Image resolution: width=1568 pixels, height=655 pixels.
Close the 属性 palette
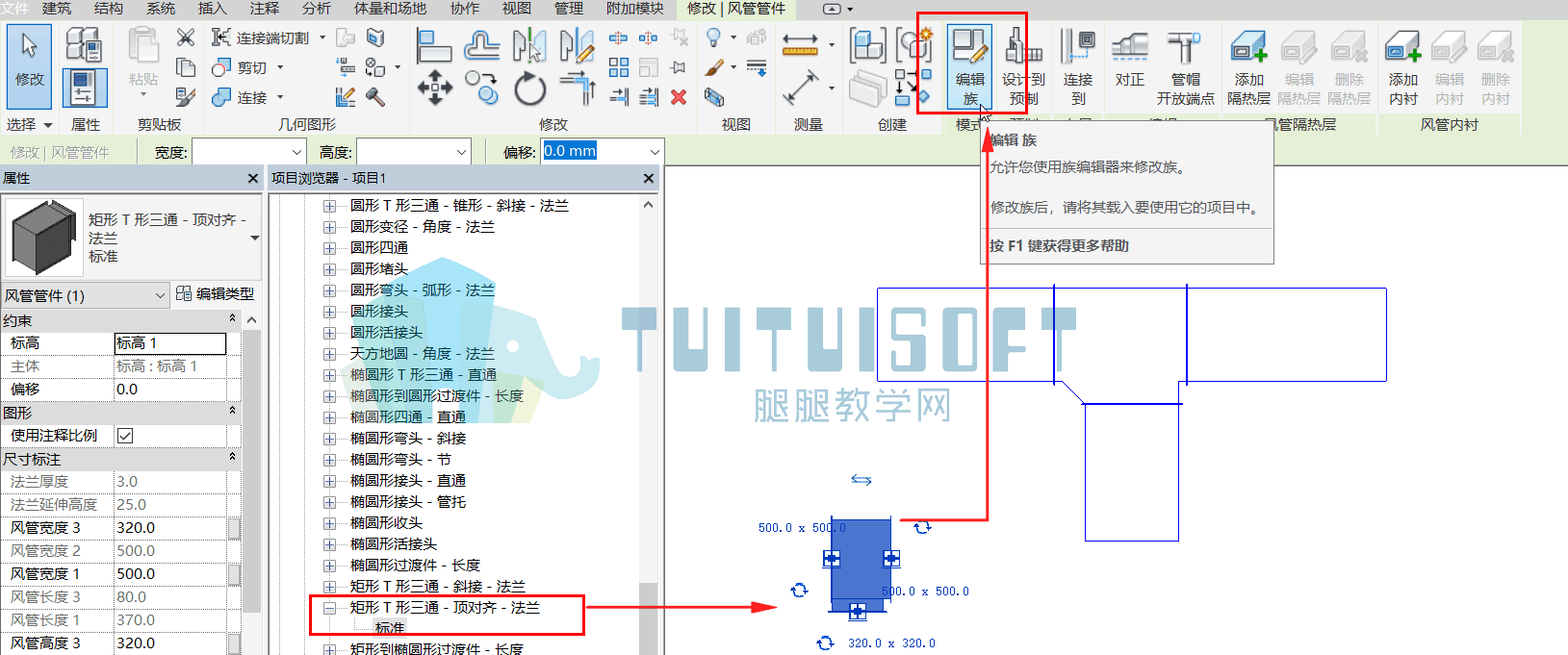(253, 179)
